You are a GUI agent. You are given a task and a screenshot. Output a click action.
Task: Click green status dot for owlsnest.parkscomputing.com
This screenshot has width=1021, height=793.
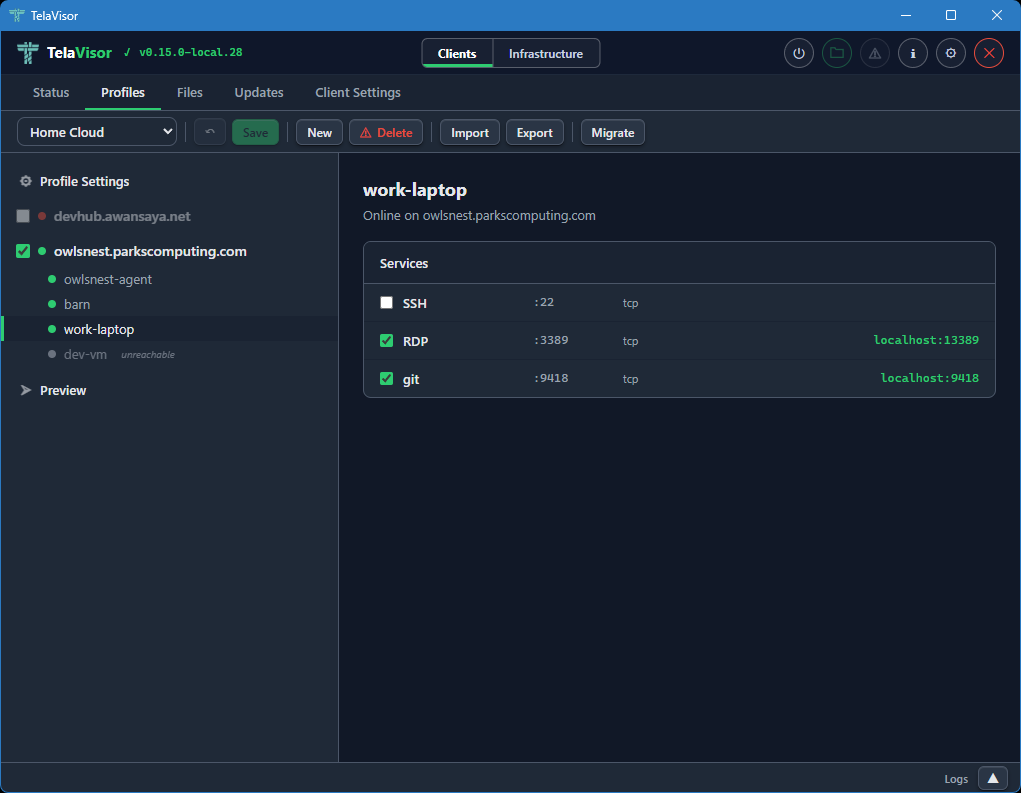[x=42, y=251]
